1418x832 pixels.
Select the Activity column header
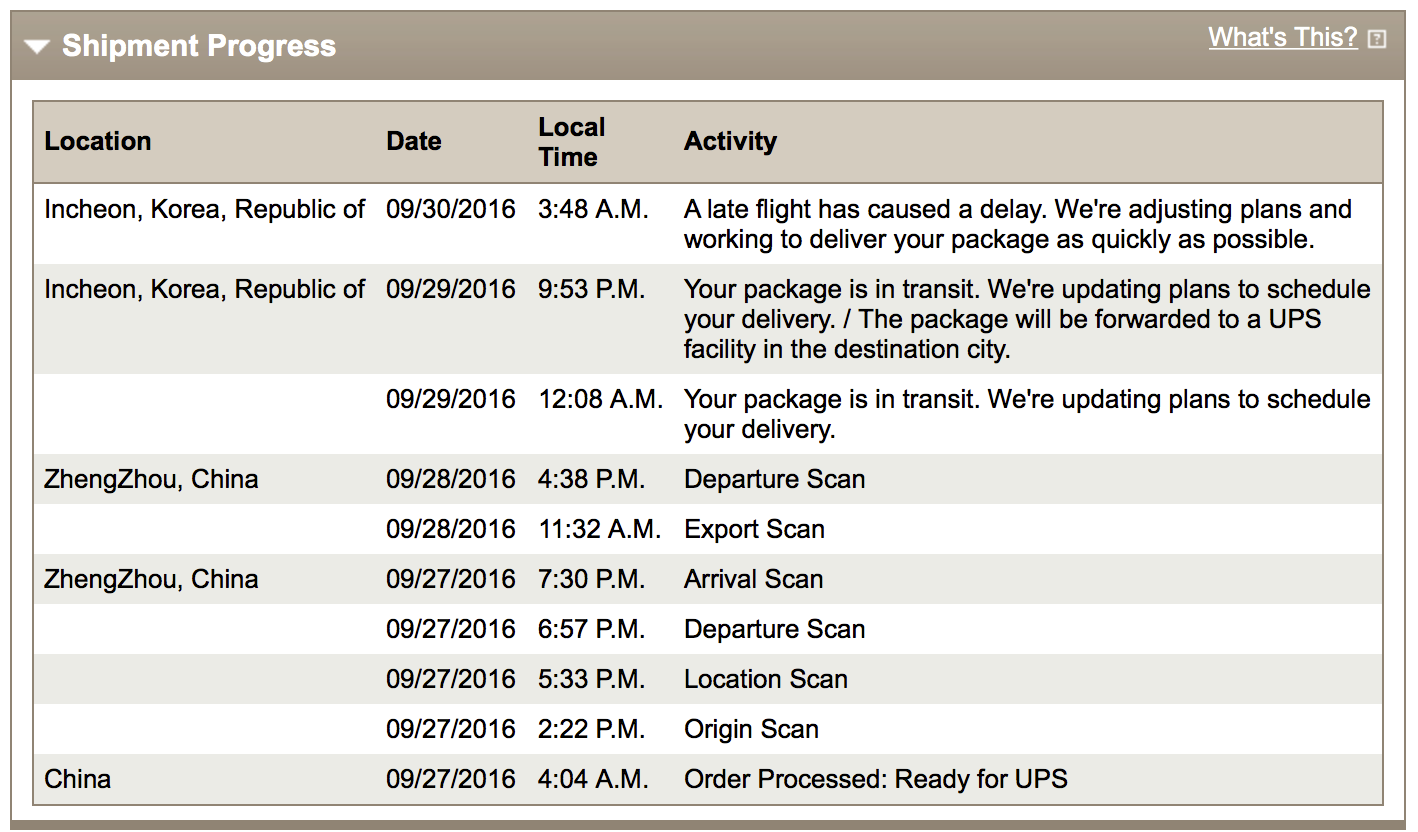[x=730, y=141]
